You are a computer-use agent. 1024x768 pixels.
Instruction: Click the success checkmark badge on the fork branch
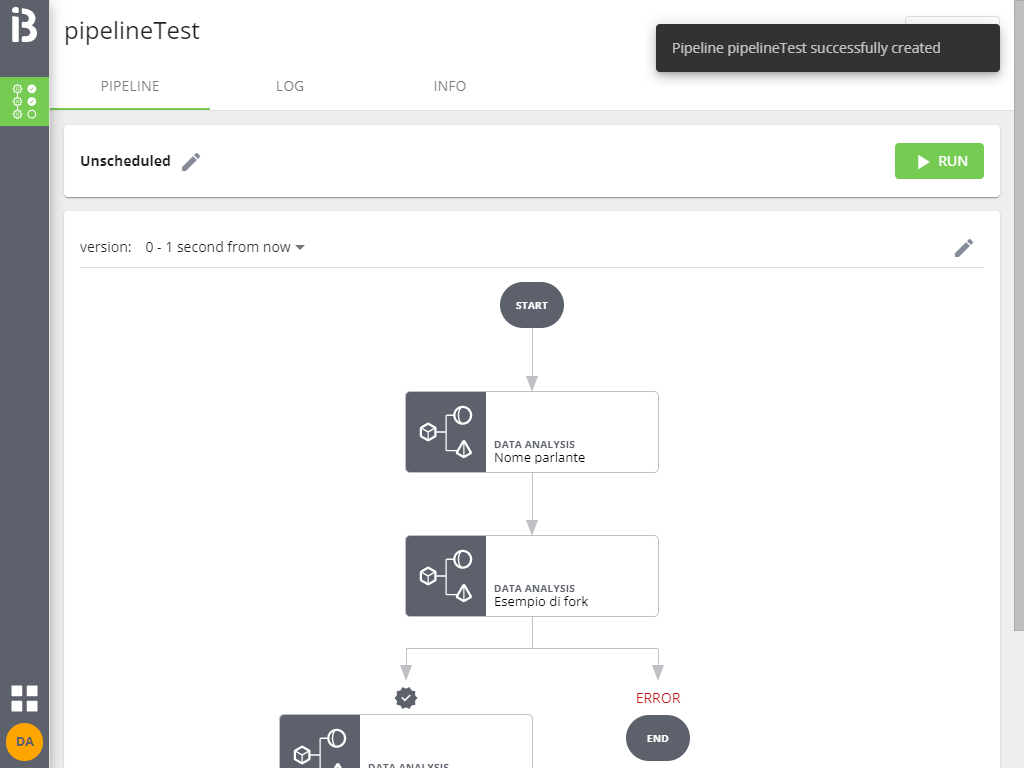[405, 698]
